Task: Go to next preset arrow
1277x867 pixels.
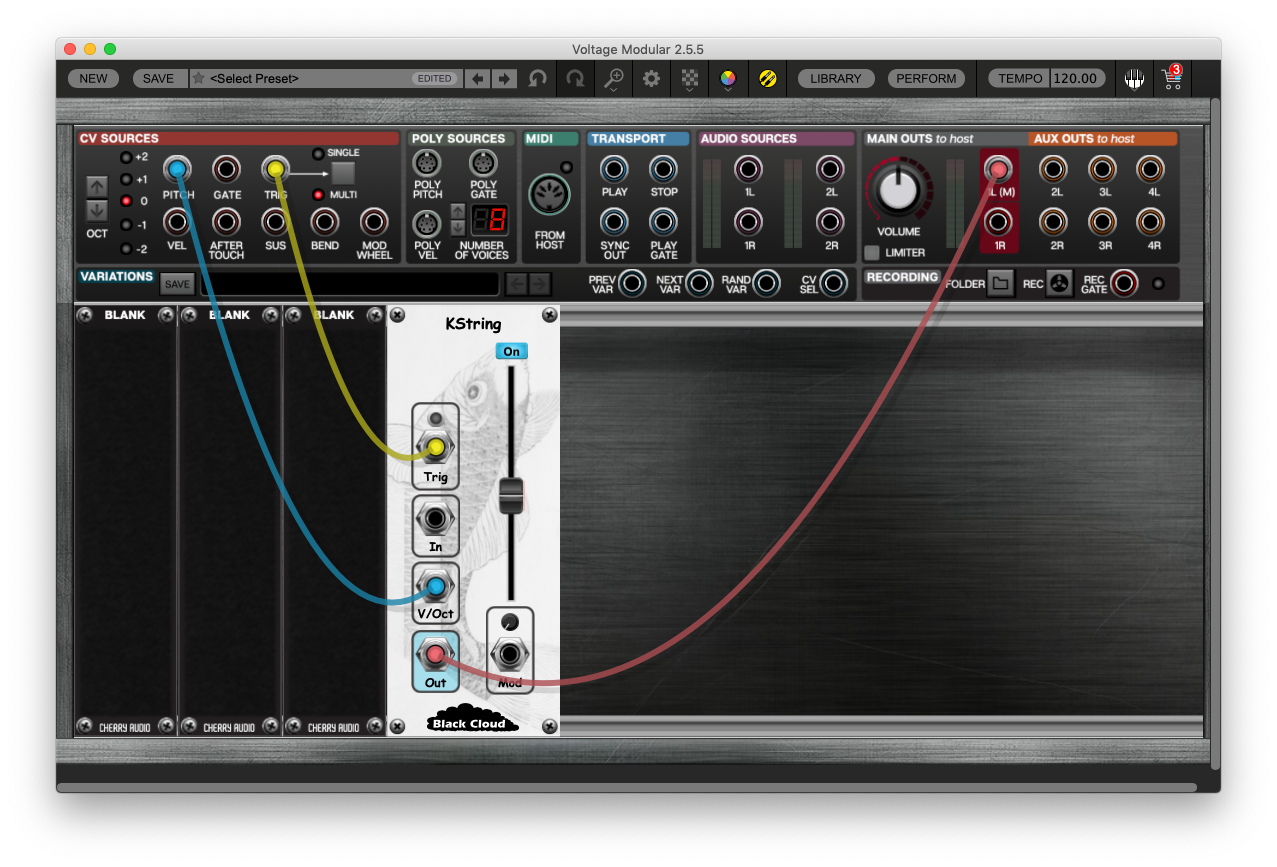Action: pos(505,78)
